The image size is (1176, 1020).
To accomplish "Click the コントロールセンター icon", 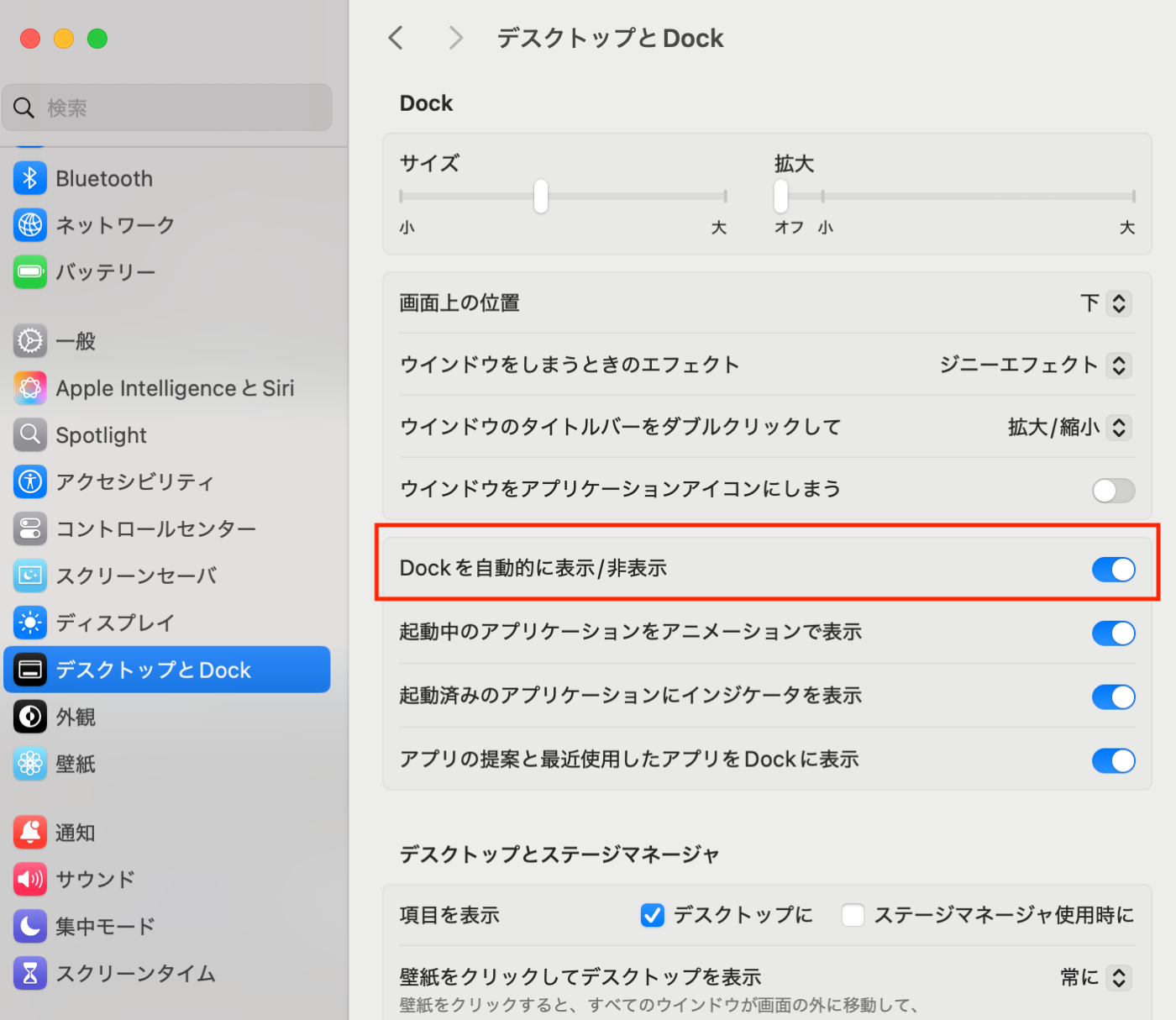I will [x=30, y=528].
